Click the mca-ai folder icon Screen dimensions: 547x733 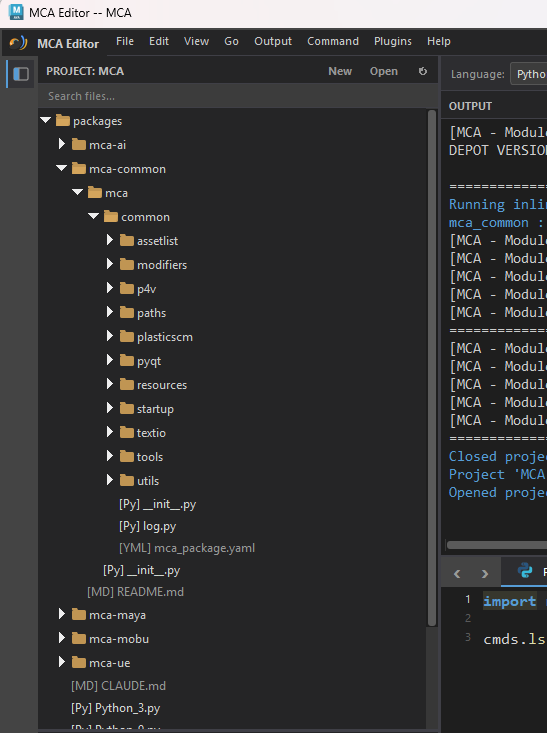[x=79, y=144]
